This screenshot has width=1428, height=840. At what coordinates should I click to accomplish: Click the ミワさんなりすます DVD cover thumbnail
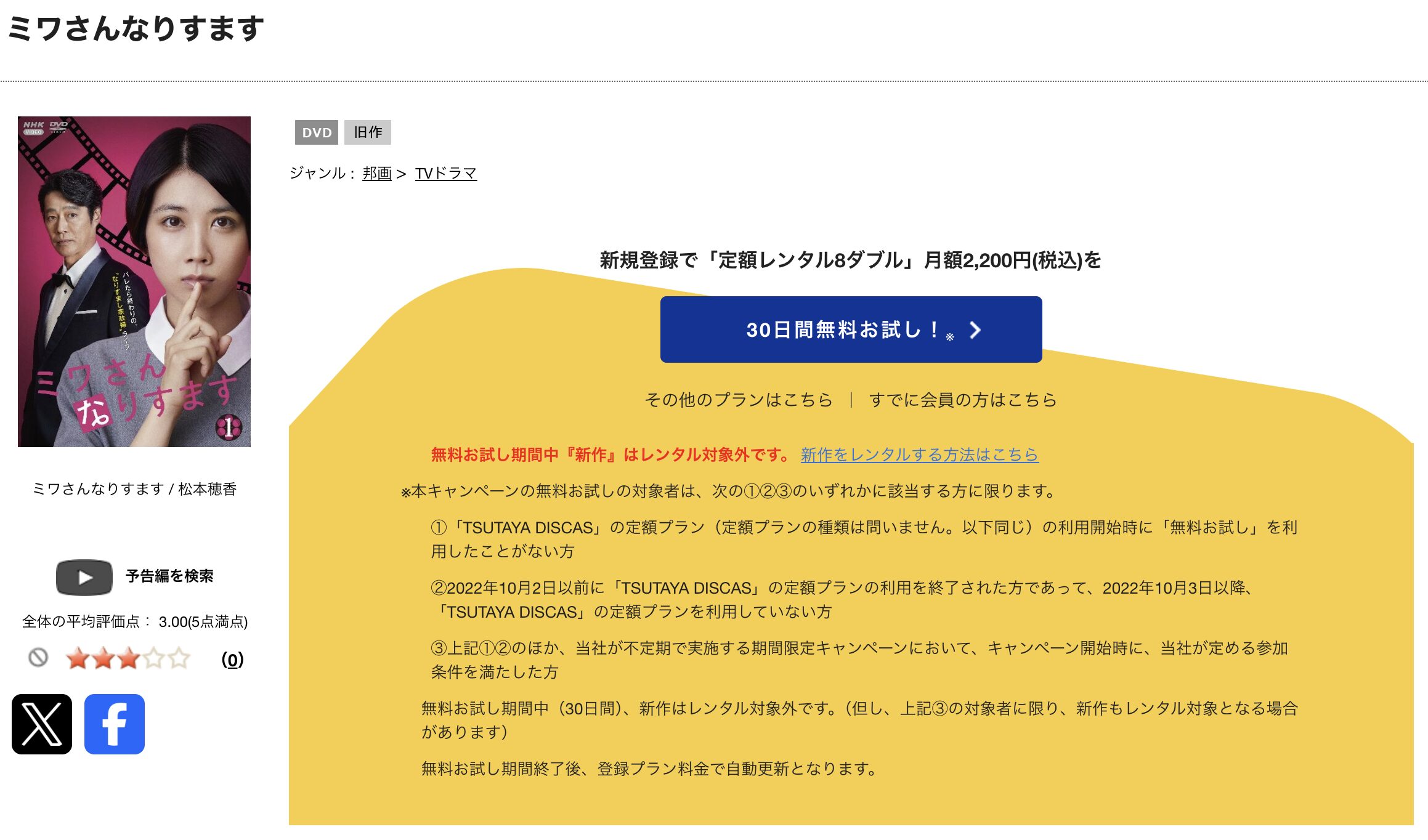(134, 281)
